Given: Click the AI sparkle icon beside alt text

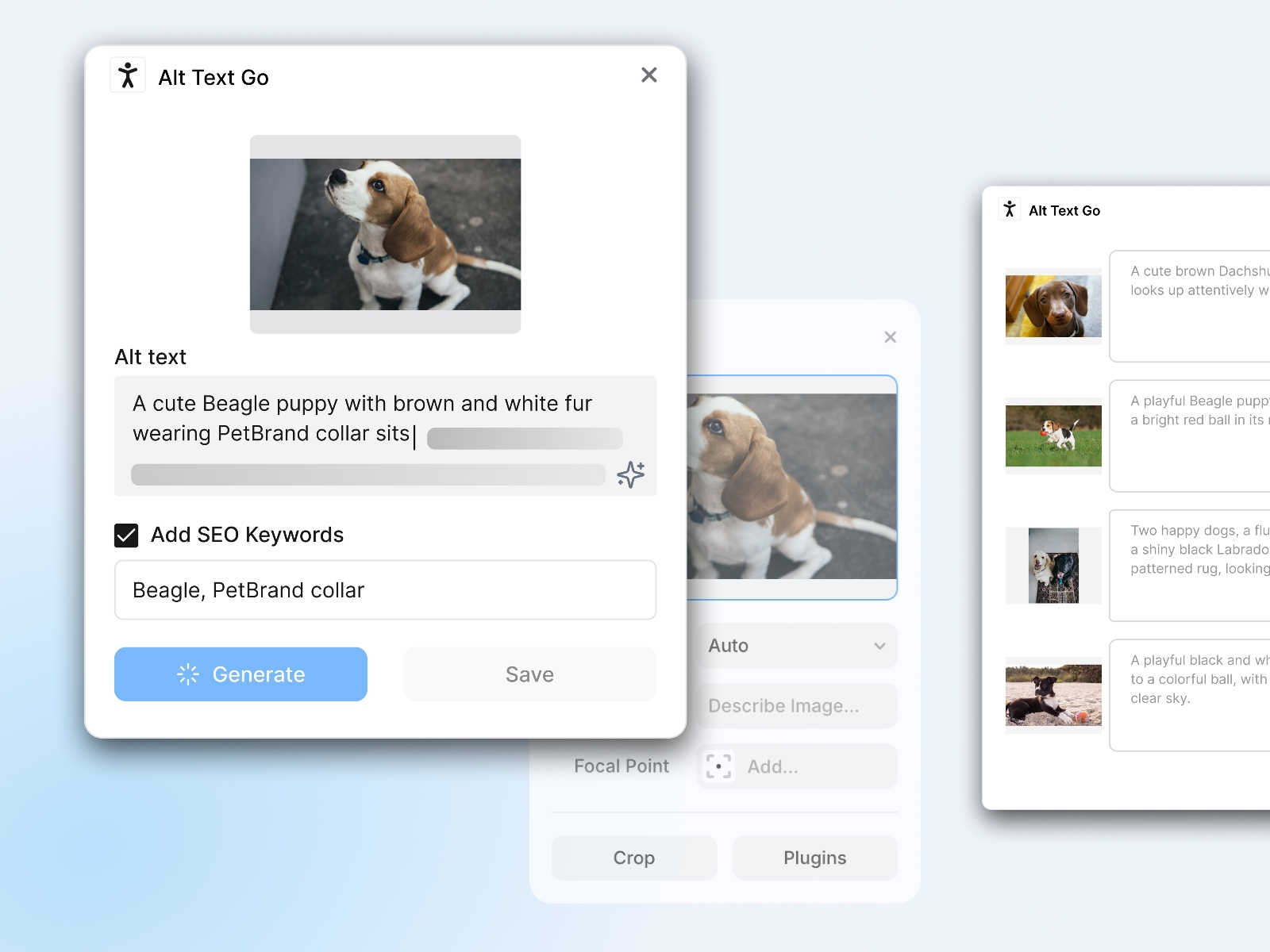Looking at the screenshot, I should [x=629, y=474].
